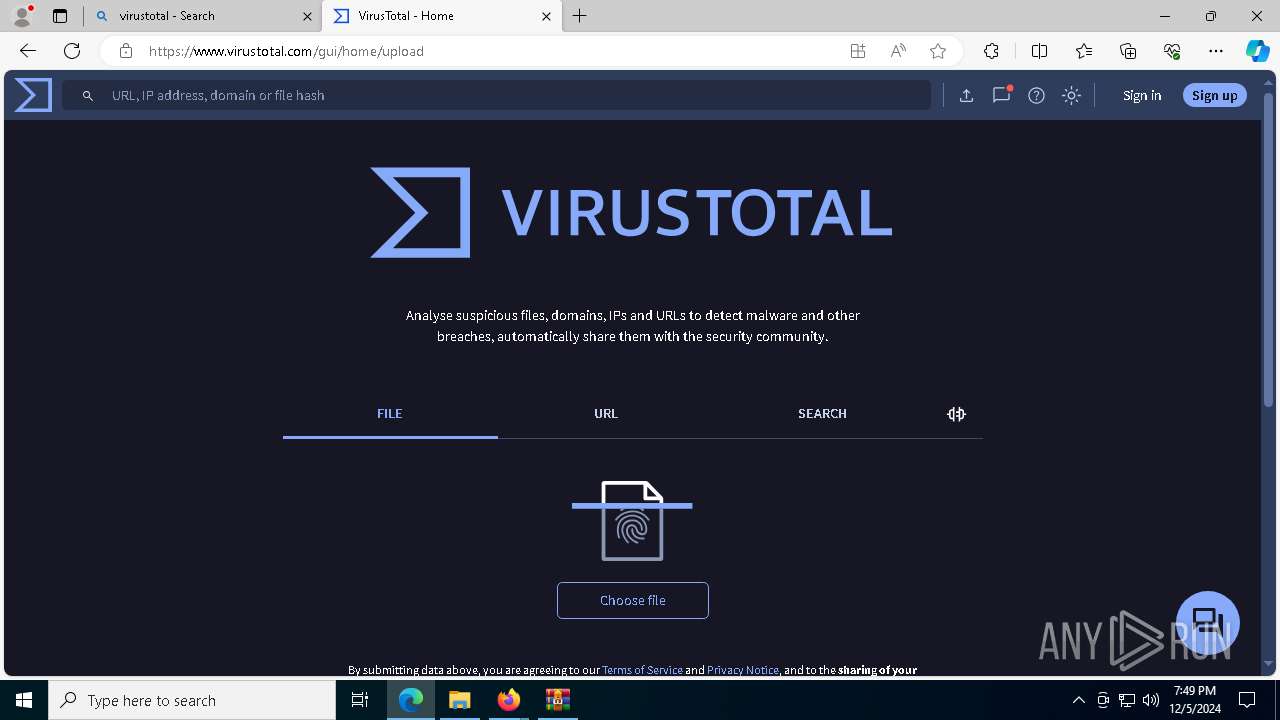Launch Firefox from taskbar
This screenshot has width=1280, height=720.
[x=509, y=700]
